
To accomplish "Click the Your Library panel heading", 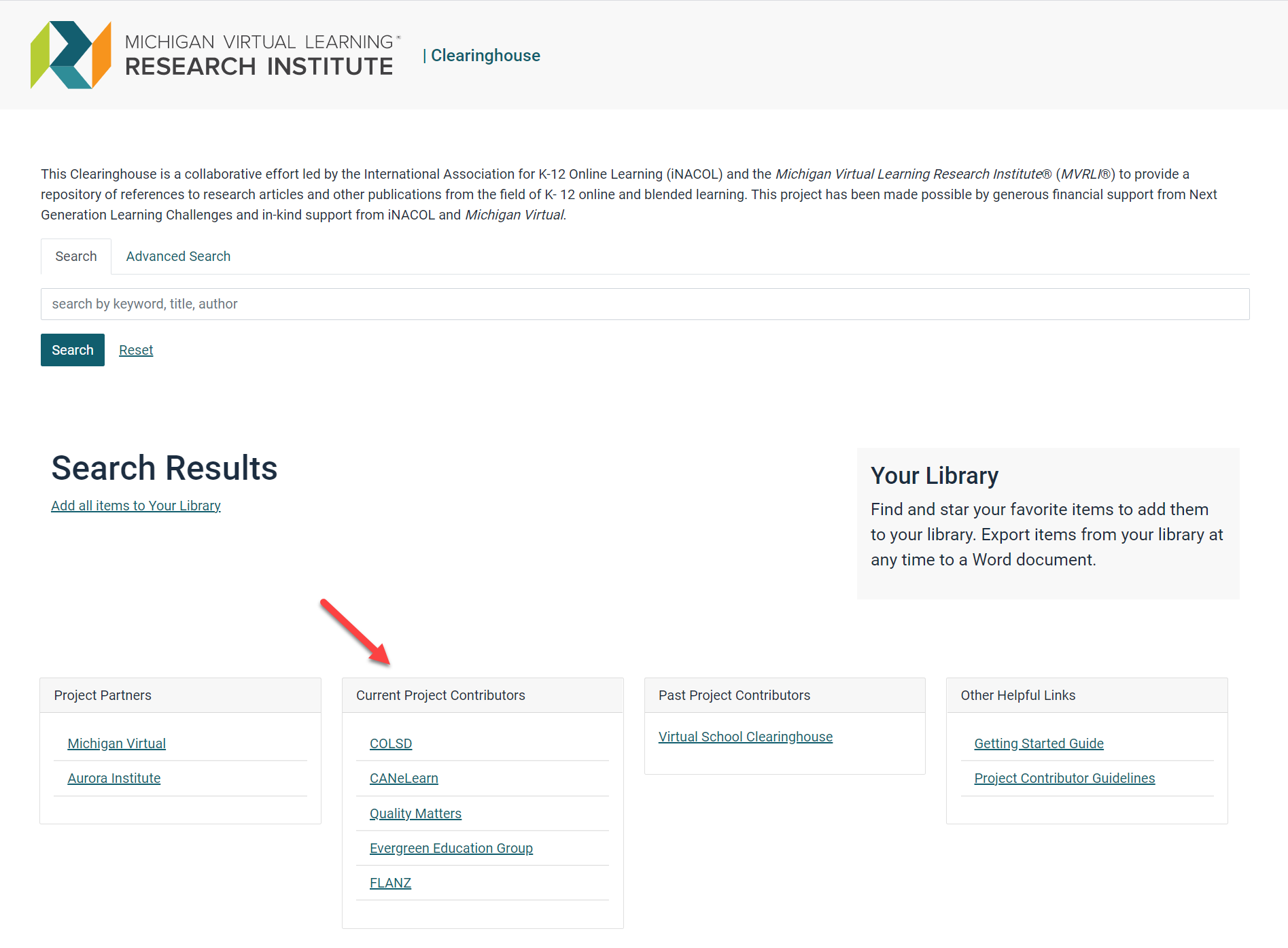I will (934, 476).
